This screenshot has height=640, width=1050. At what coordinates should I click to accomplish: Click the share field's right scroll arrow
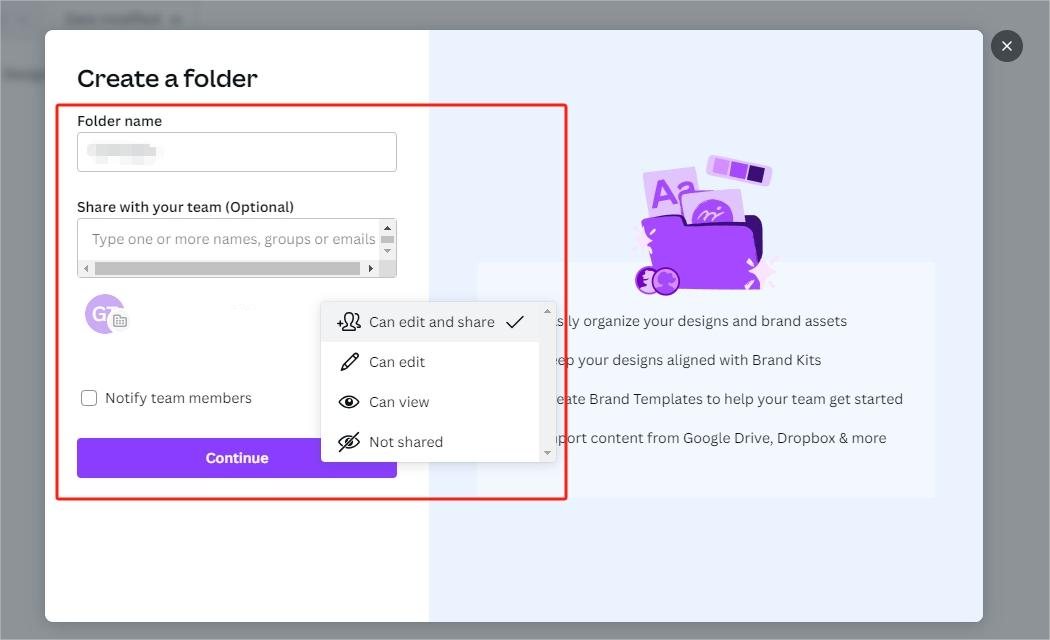371,269
